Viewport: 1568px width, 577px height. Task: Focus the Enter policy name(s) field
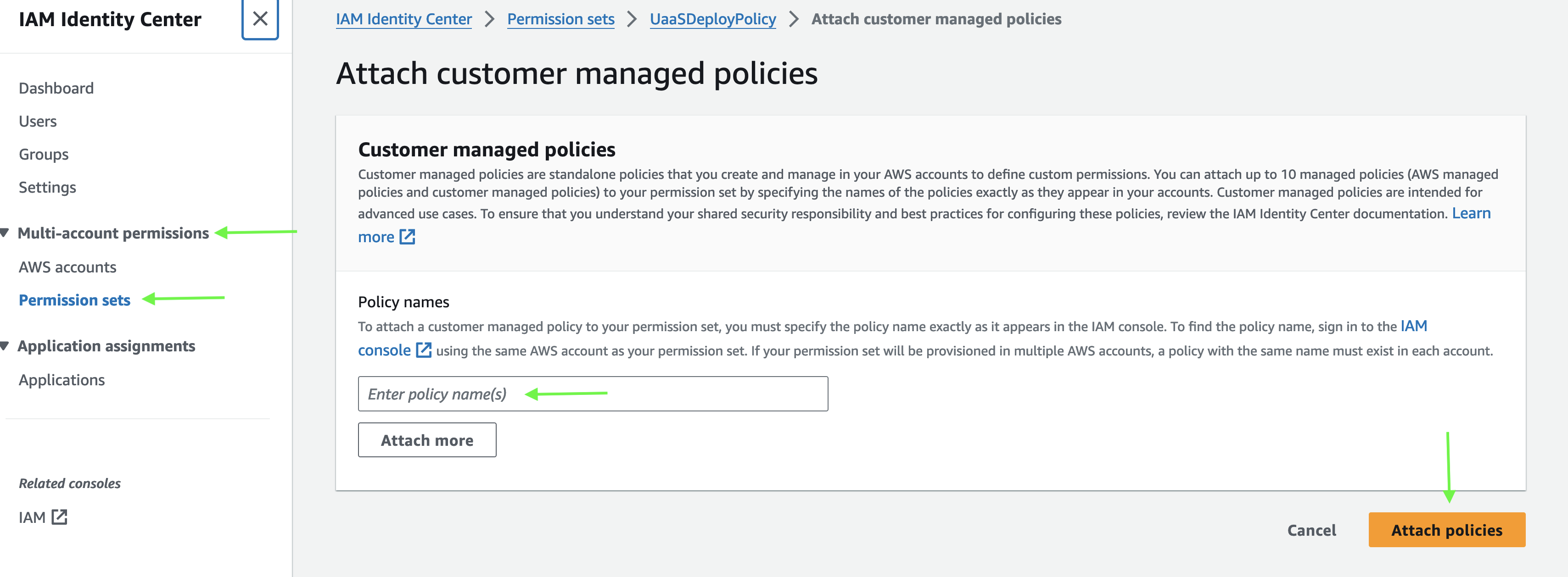coord(593,394)
